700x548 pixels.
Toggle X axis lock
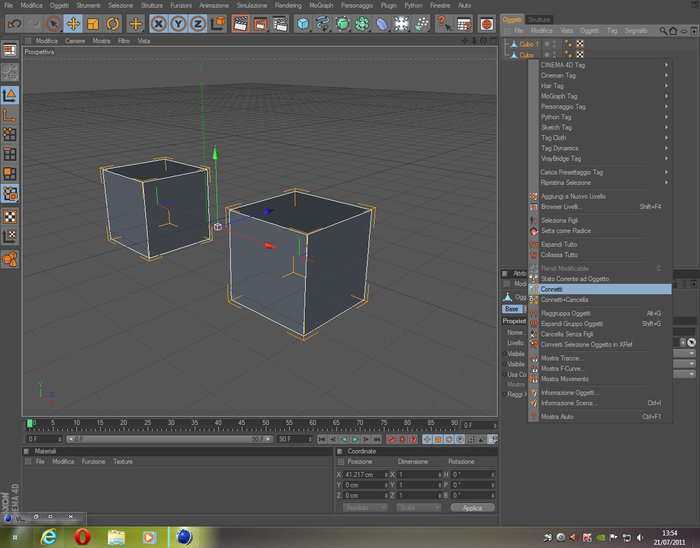click(158, 23)
